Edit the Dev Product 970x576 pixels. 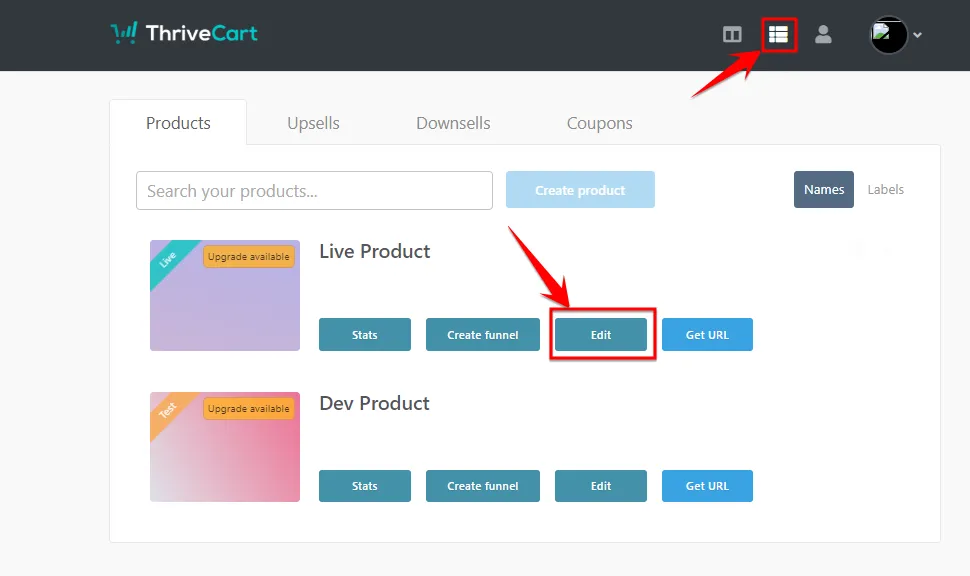pos(601,486)
